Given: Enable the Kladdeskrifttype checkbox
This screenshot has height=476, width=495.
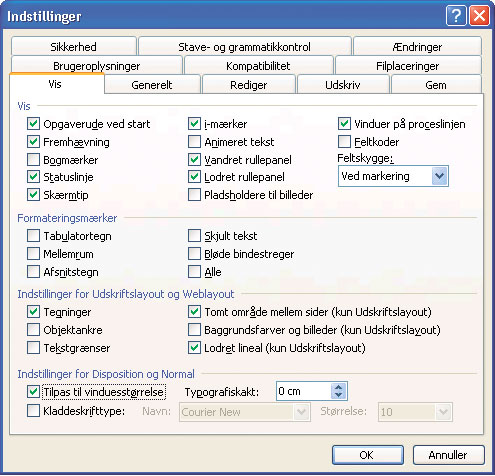Looking at the screenshot, I should [33, 411].
